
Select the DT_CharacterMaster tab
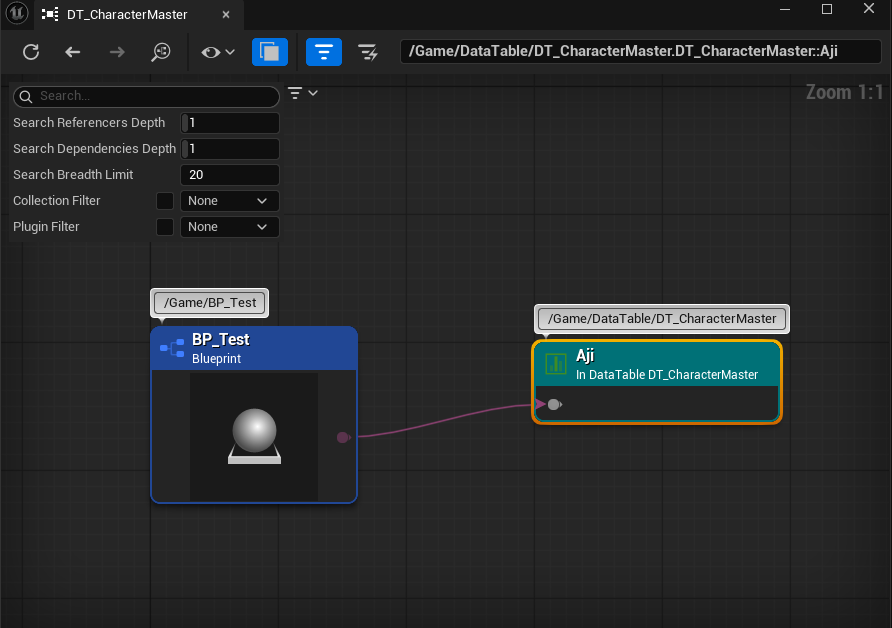(x=127, y=15)
